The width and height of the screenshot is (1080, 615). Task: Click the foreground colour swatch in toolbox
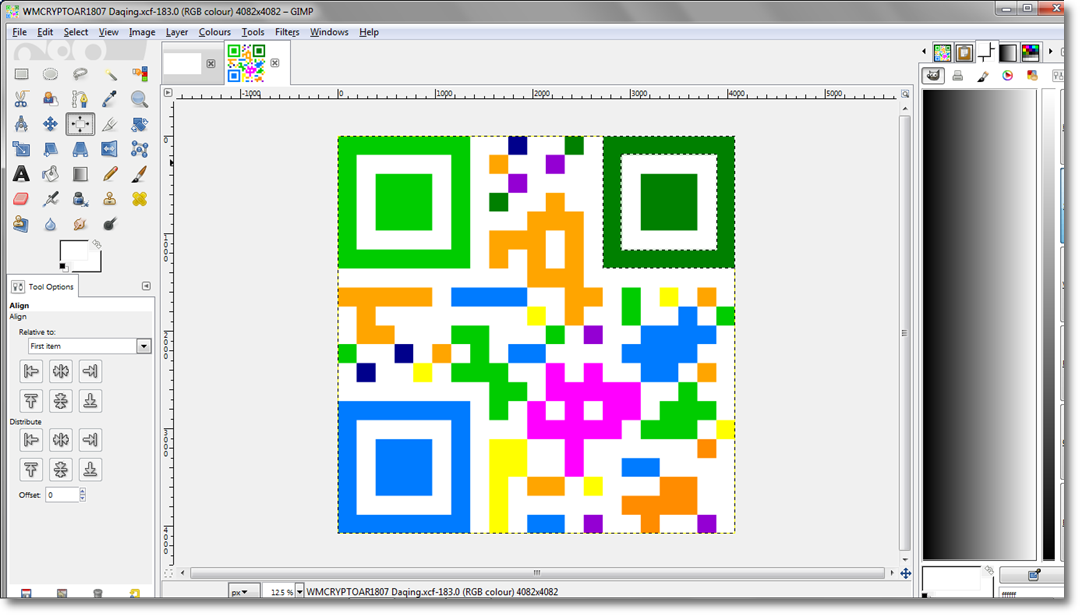[x=74, y=251]
